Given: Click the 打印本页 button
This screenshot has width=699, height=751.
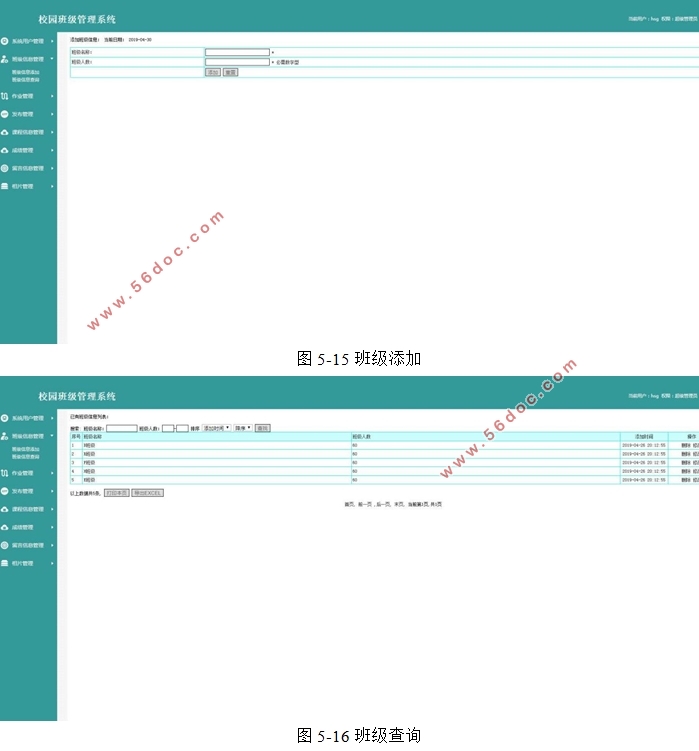Looking at the screenshot, I should point(117,493).
